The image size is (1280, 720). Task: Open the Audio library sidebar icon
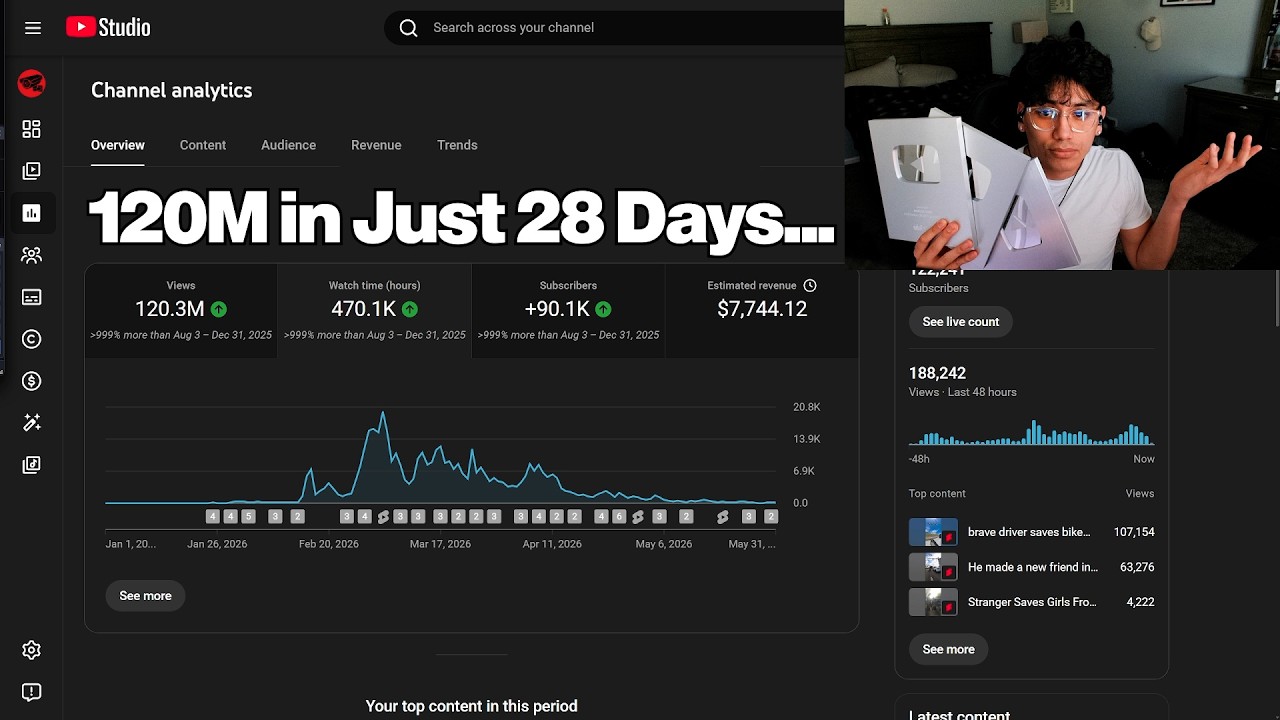32,465
